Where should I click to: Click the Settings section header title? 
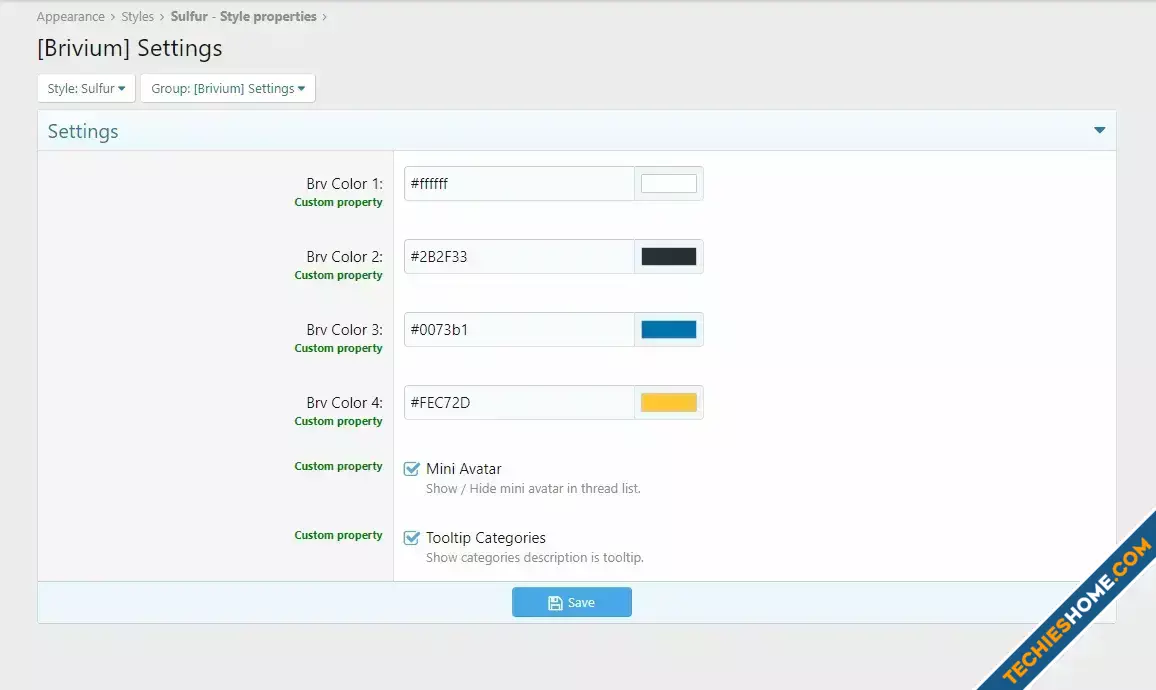coord(83,132)
